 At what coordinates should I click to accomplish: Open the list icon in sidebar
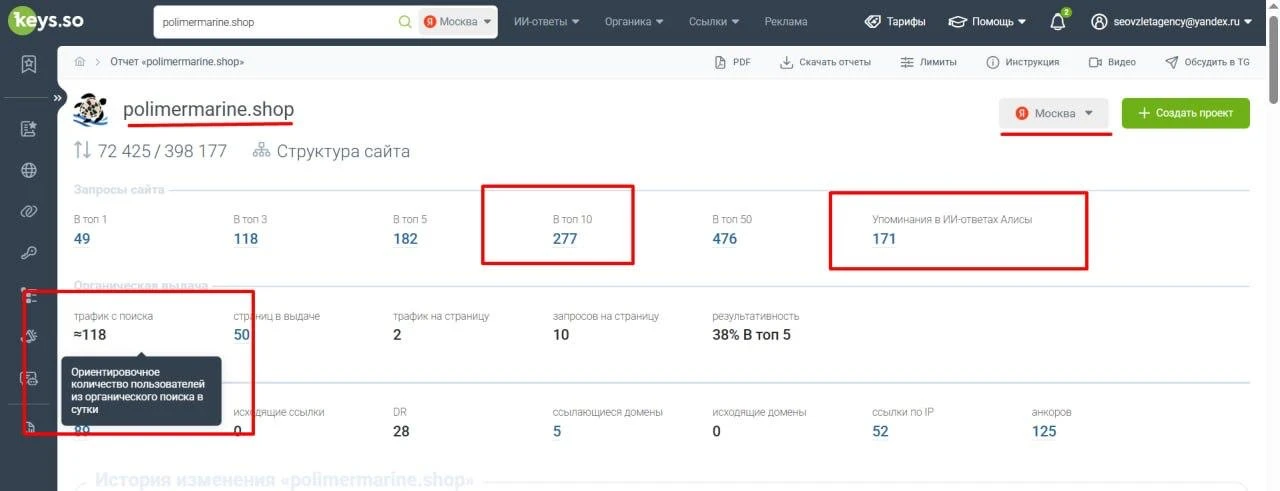[x=30, y=296]
